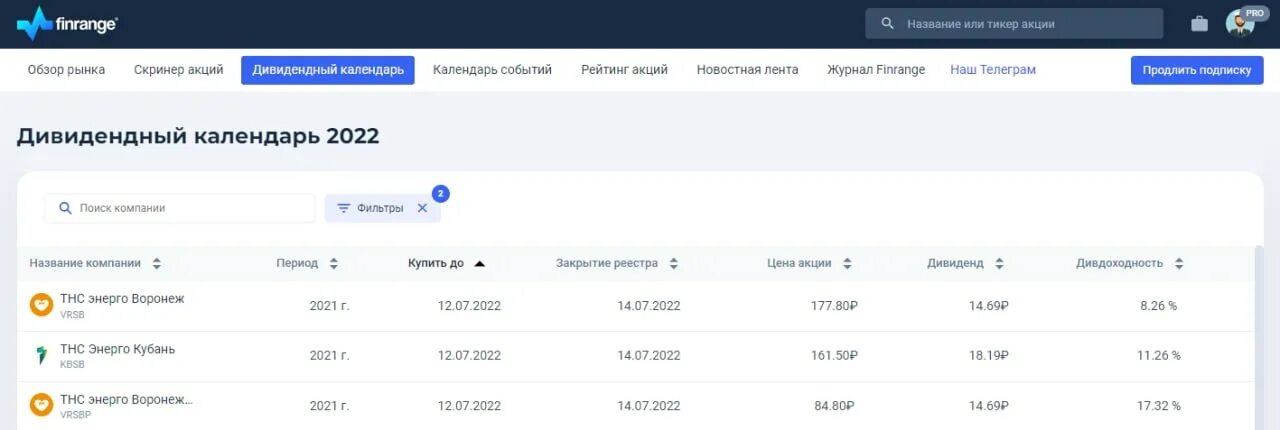Click the Дивидендный календарь 2022 heading

[198, 136]
